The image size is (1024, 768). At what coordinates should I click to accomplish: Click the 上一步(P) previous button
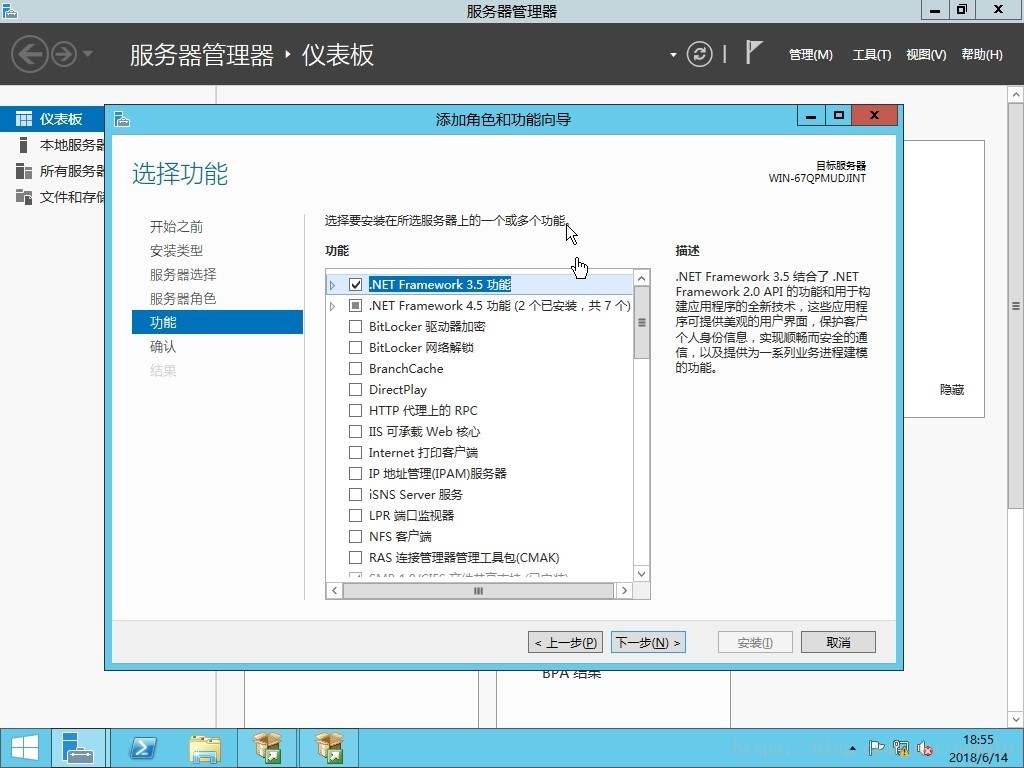(566, 642)
